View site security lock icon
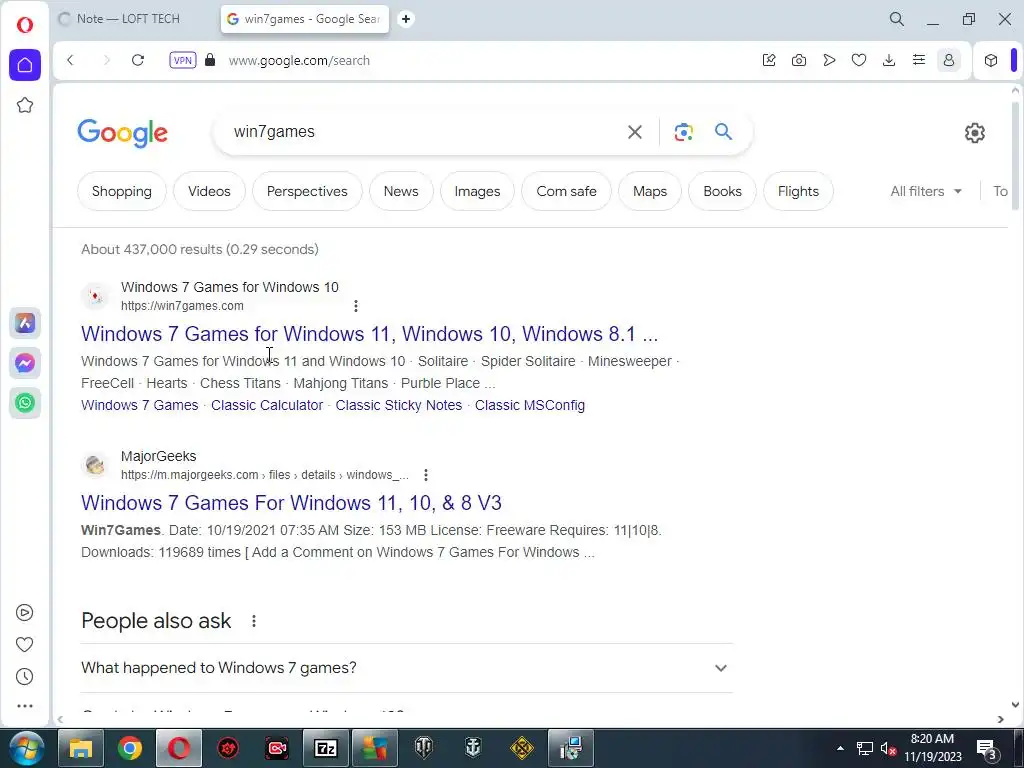 [x=210, y=60]
